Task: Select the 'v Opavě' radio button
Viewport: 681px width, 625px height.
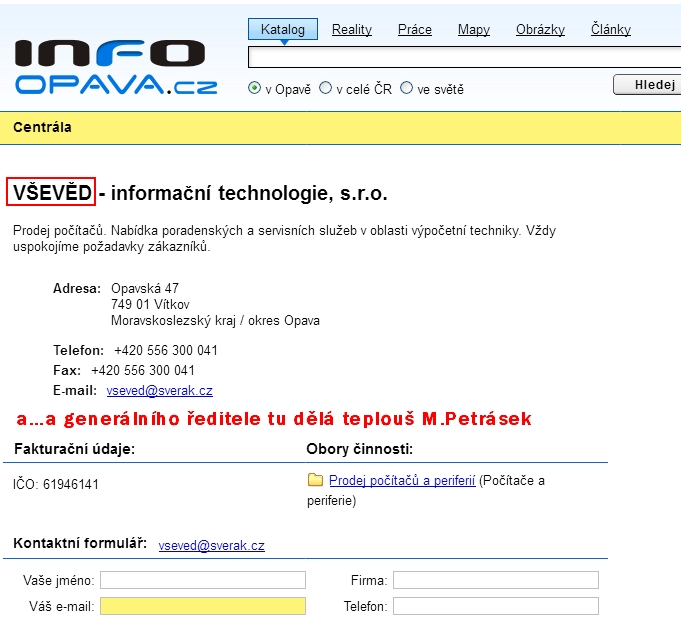Action: coord(255,88)
